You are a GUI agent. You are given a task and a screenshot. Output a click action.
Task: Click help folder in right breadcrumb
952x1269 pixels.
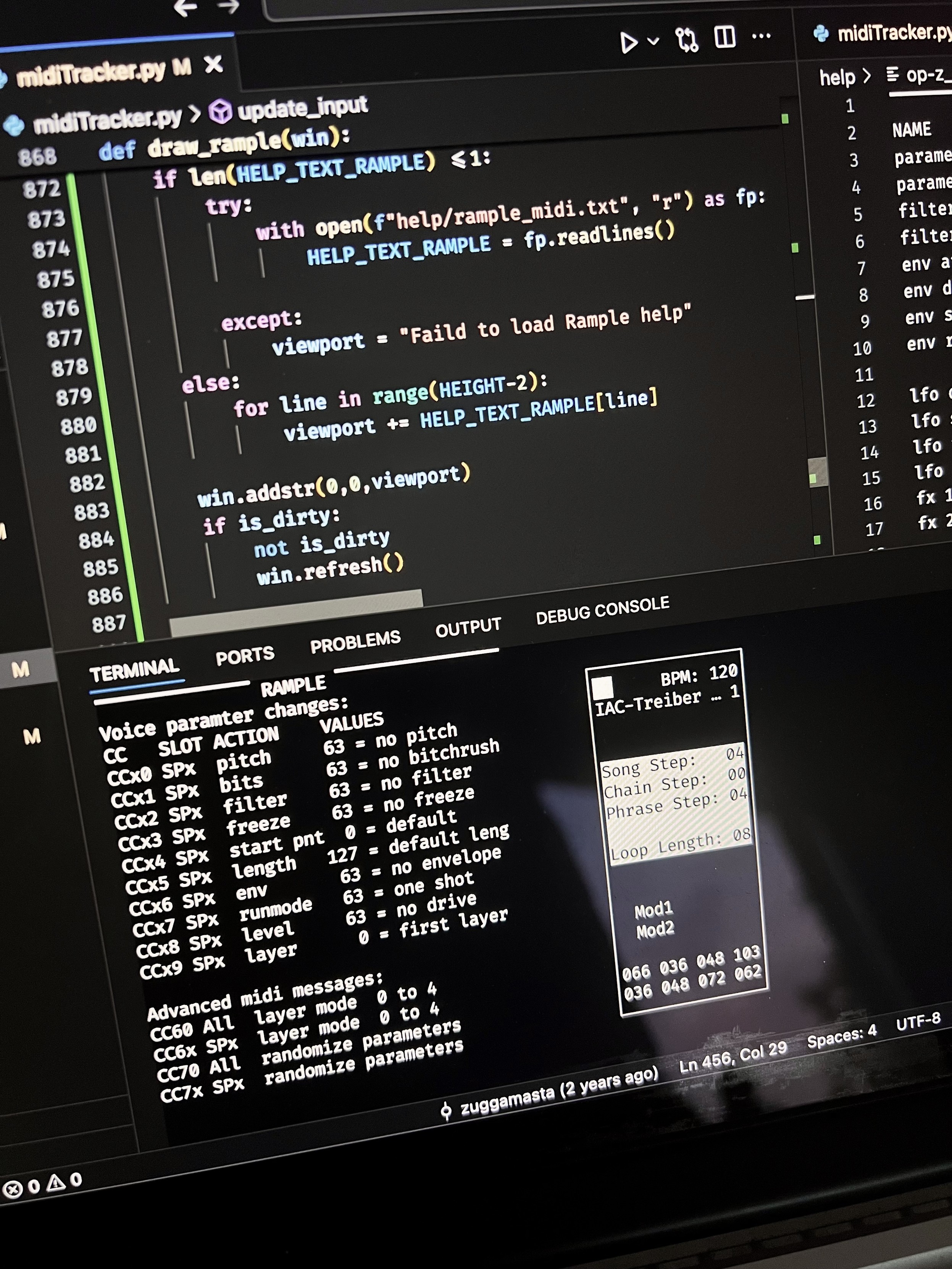837,77
